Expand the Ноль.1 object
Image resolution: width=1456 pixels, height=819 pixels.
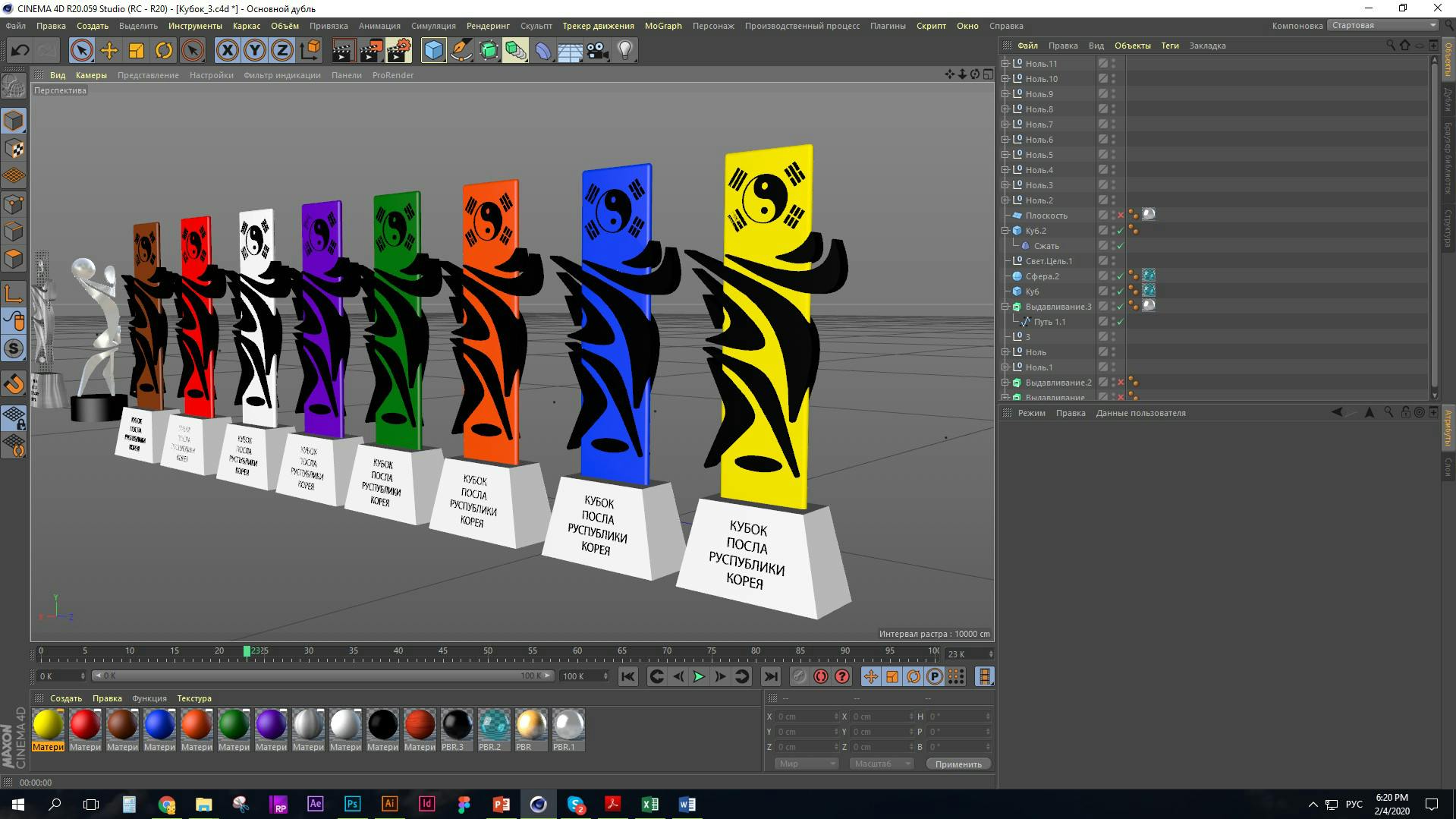tap(1005, 367)
